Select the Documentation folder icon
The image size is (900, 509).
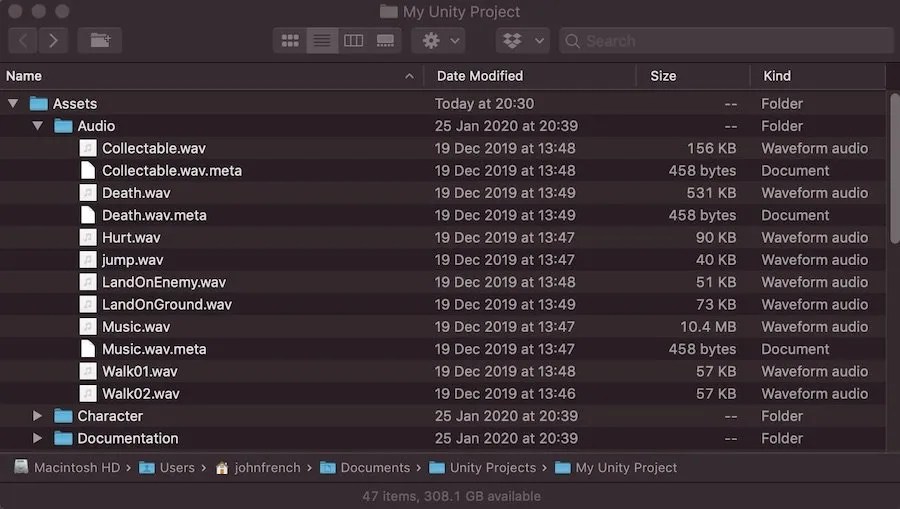63,438
